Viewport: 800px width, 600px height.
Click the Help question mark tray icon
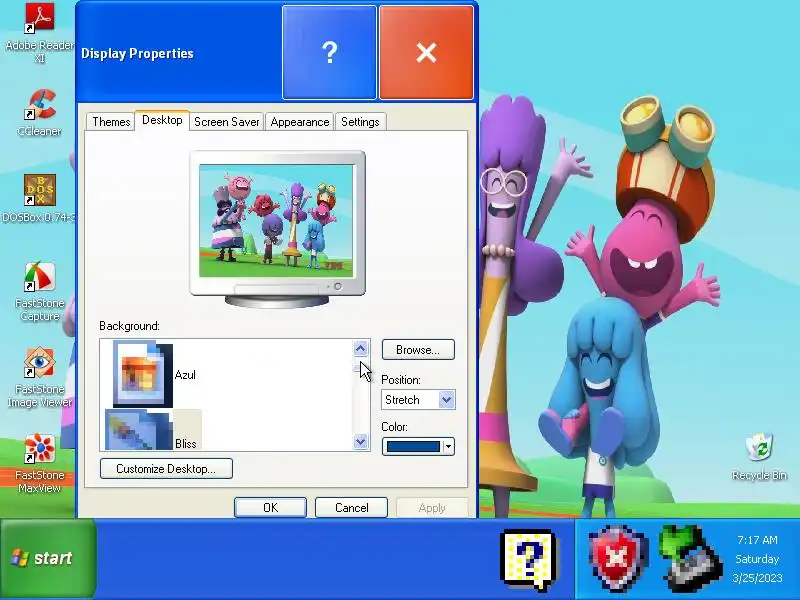[x=530, y=560]
